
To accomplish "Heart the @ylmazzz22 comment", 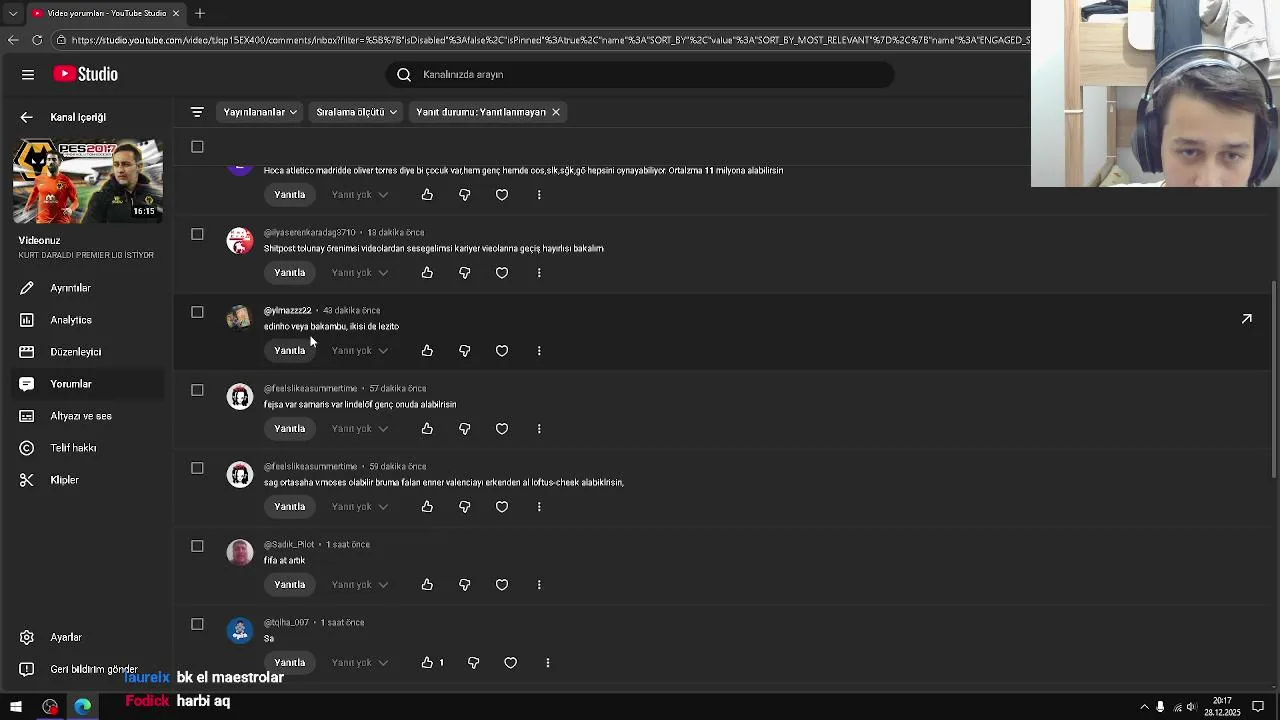I will (502, 350).
